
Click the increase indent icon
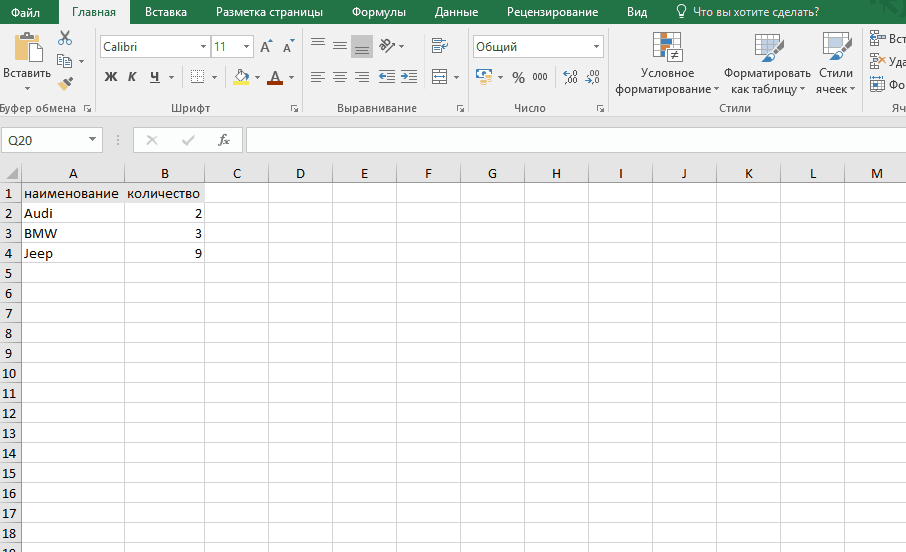pyautogui.click(x=409, y=77)
